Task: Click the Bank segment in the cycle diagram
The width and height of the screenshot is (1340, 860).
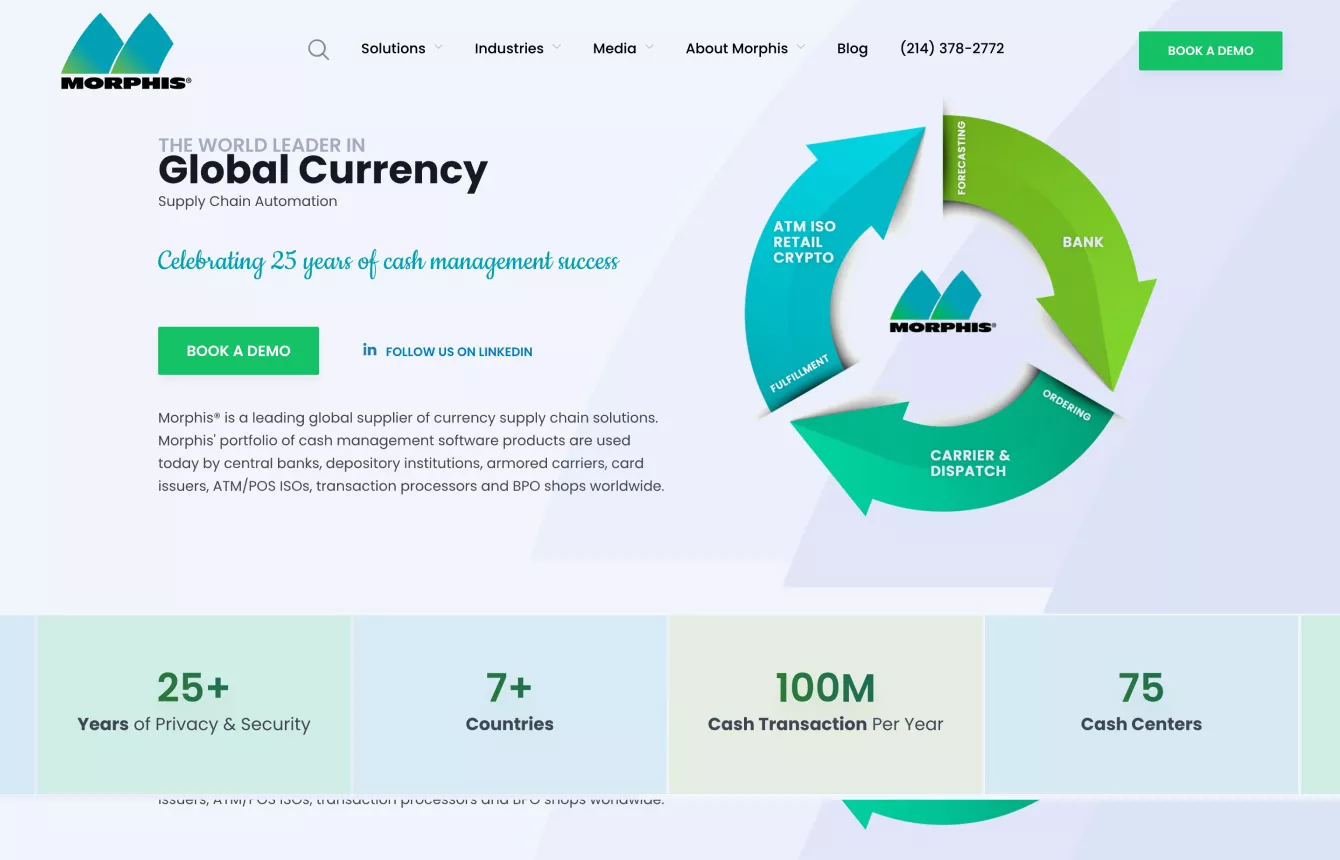Action: coord(1083,242)
